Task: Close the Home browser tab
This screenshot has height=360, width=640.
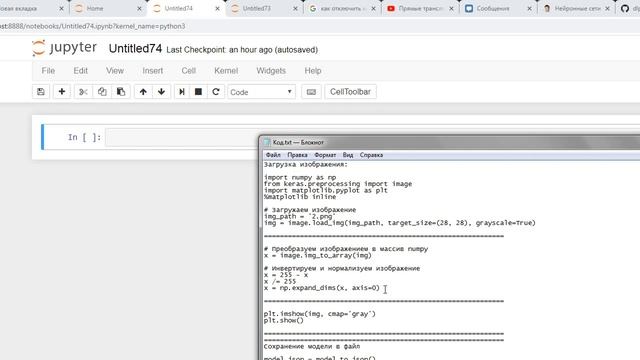Action: click(x=139, y=8)
